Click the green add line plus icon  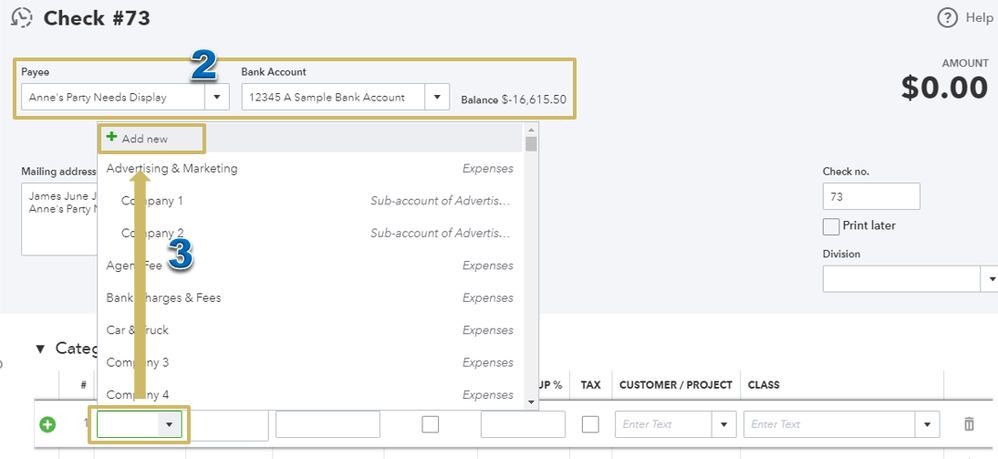[47, 425]
